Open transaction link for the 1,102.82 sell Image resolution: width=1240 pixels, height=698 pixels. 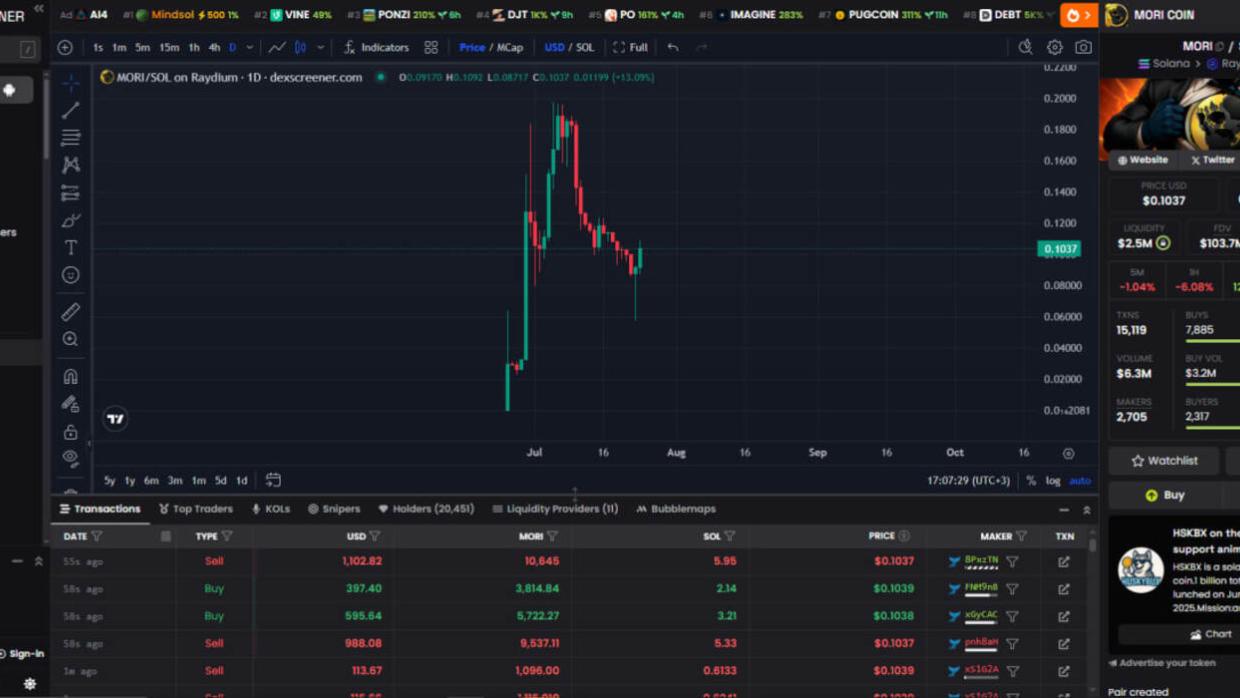[1064, 562]
